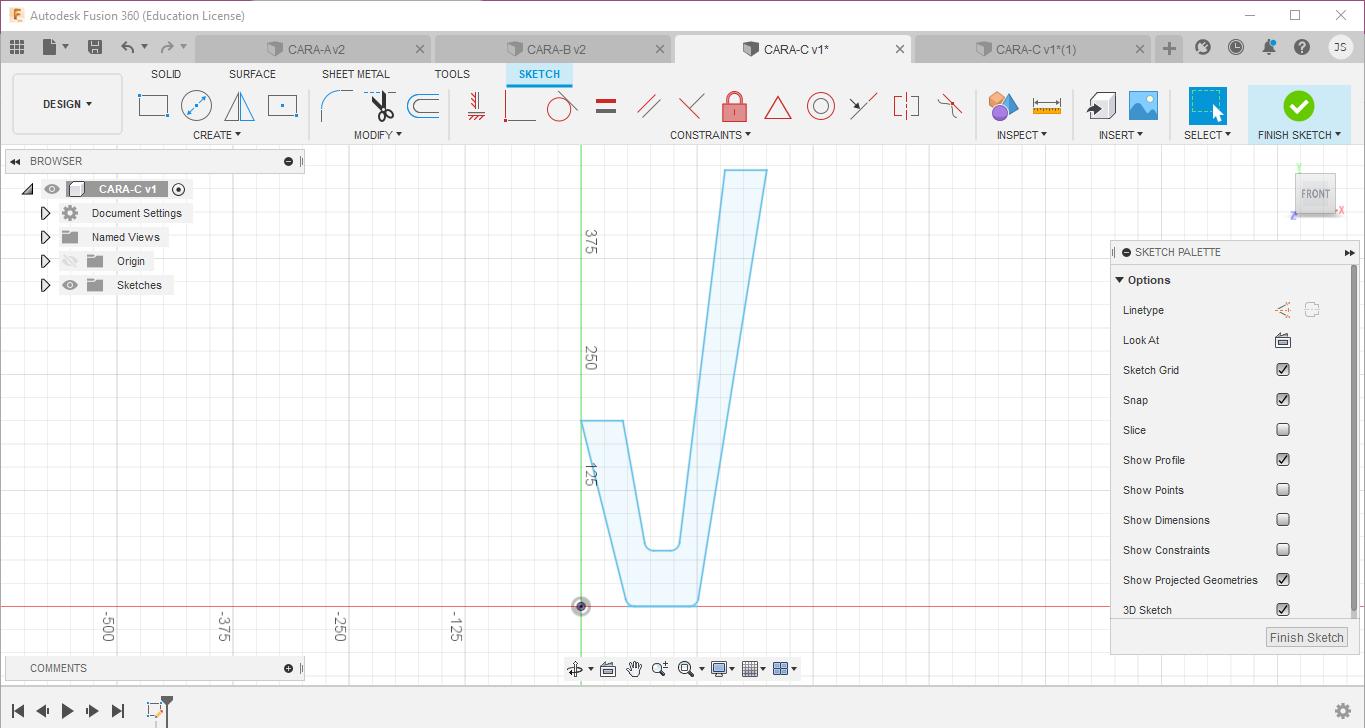
Task: Click the Select tool icon
Action: click(1208, 105)
